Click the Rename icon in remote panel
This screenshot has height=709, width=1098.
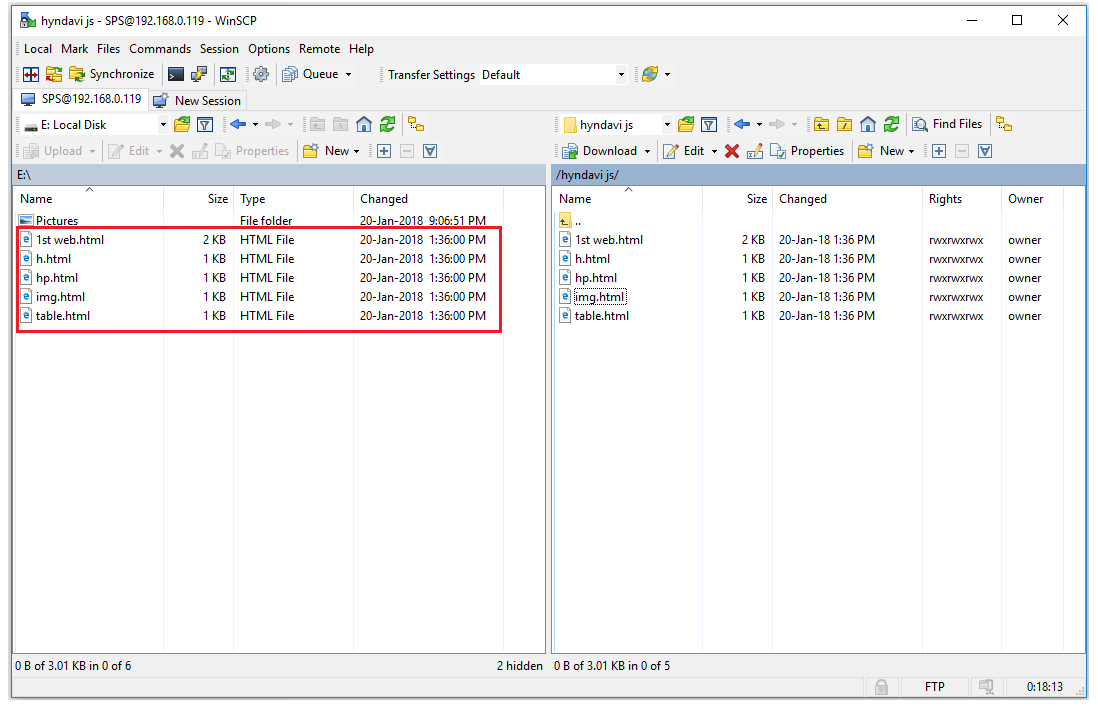pyautogui.click(x=754, y=151)
